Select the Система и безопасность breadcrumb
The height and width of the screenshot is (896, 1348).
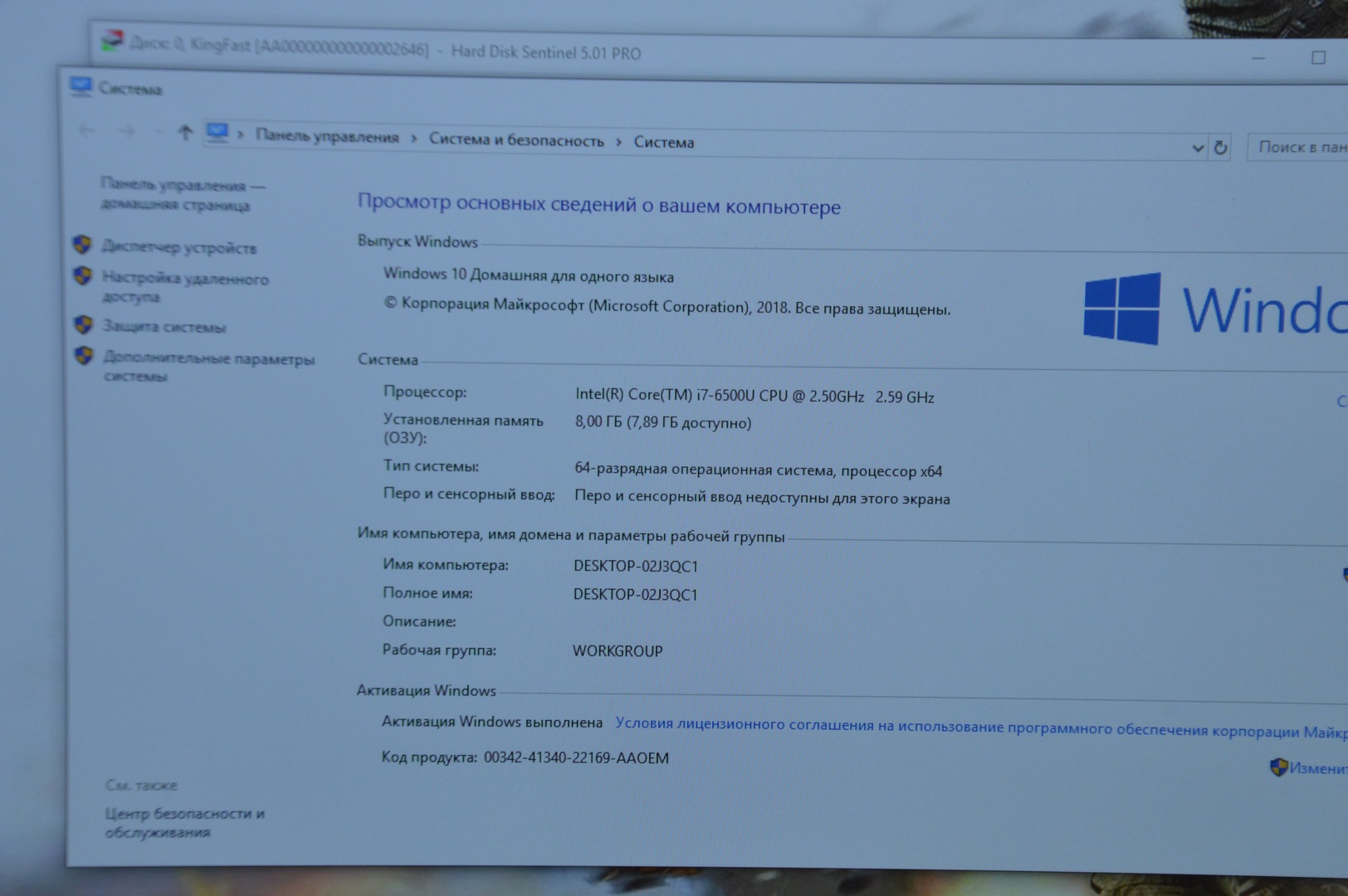(516, 140)
